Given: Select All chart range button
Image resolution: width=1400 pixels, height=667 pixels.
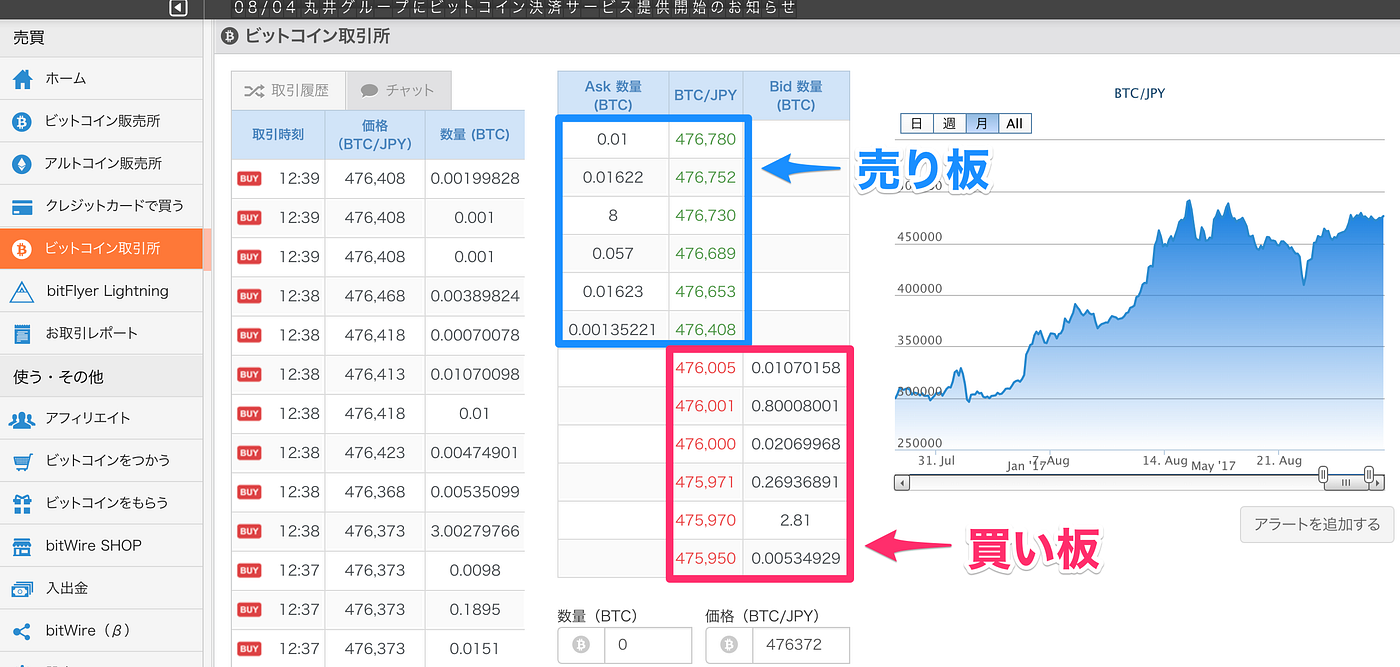Looking at the screenshot, I should tap(1014, 124).
